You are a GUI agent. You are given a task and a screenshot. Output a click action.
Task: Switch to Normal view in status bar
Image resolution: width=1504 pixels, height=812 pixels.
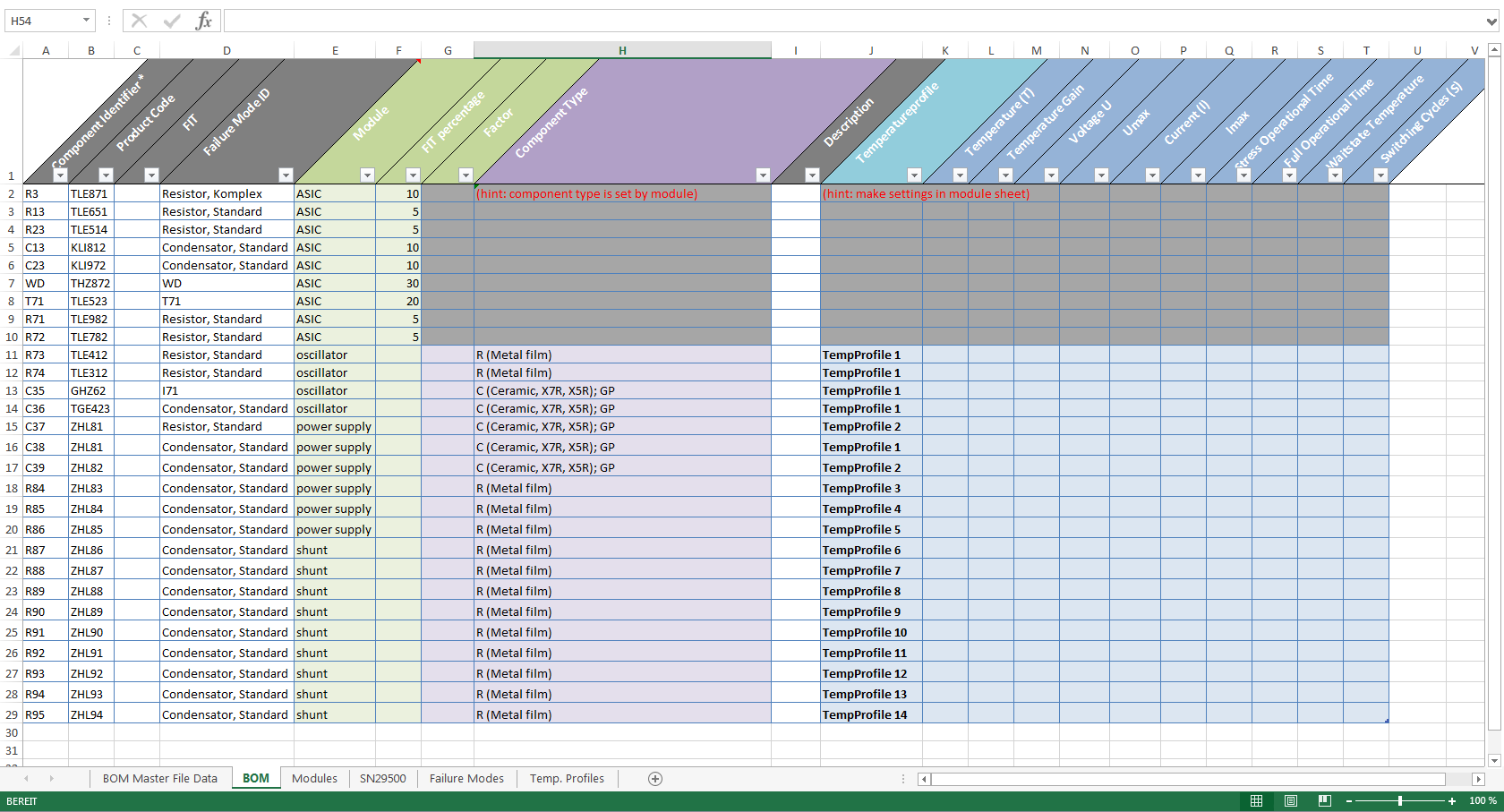1257,801
